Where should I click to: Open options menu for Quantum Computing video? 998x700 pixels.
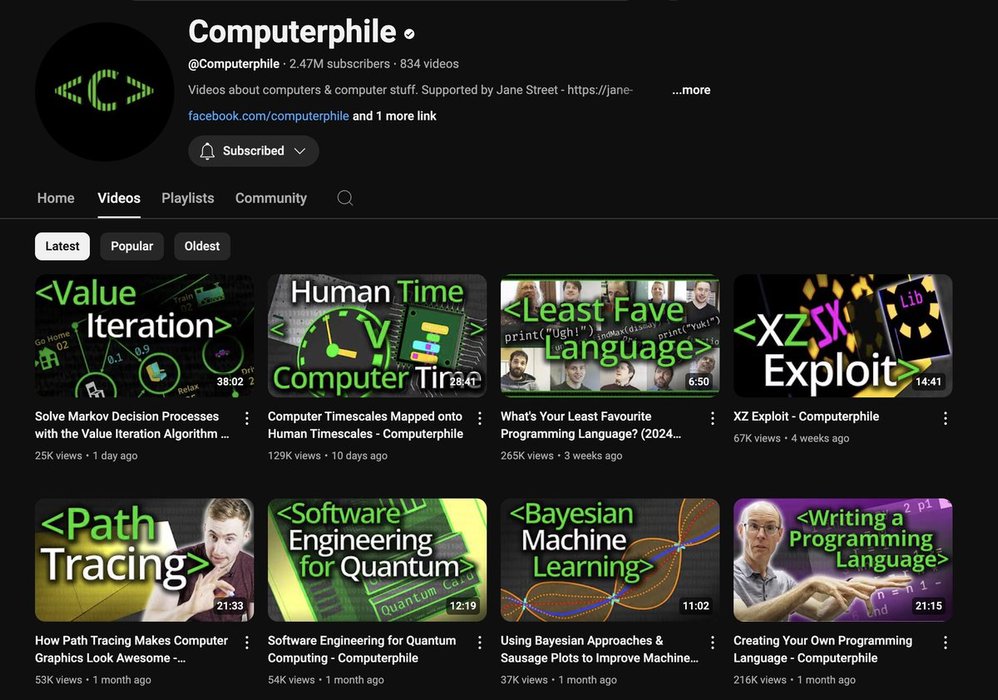pyautogui.click(x=480, y=643)
